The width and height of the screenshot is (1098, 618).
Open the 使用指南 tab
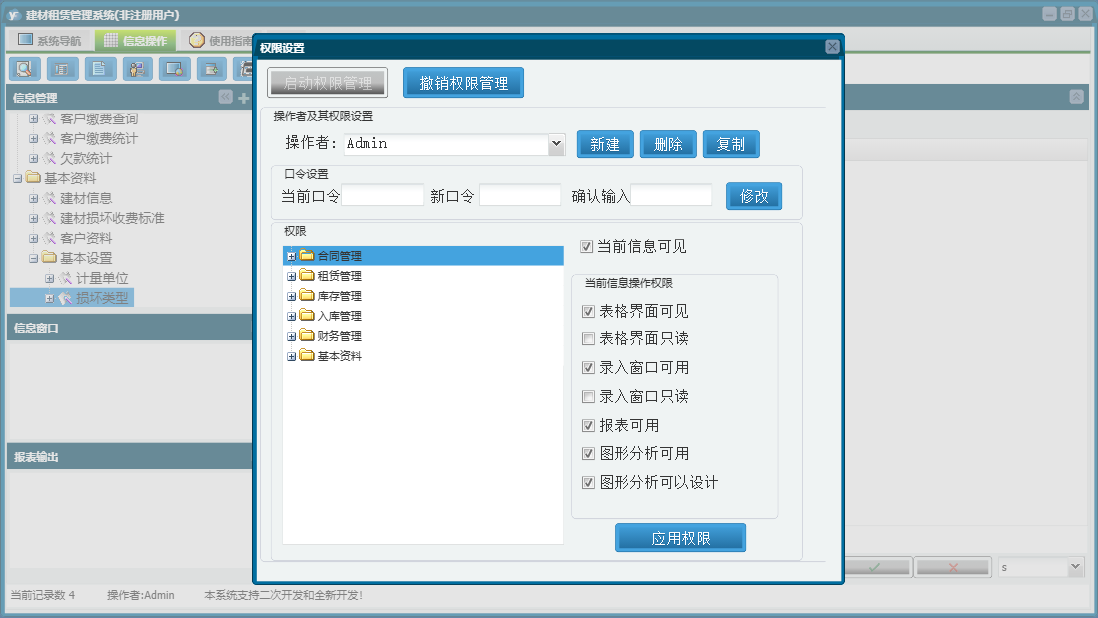(x=221, y=41)
